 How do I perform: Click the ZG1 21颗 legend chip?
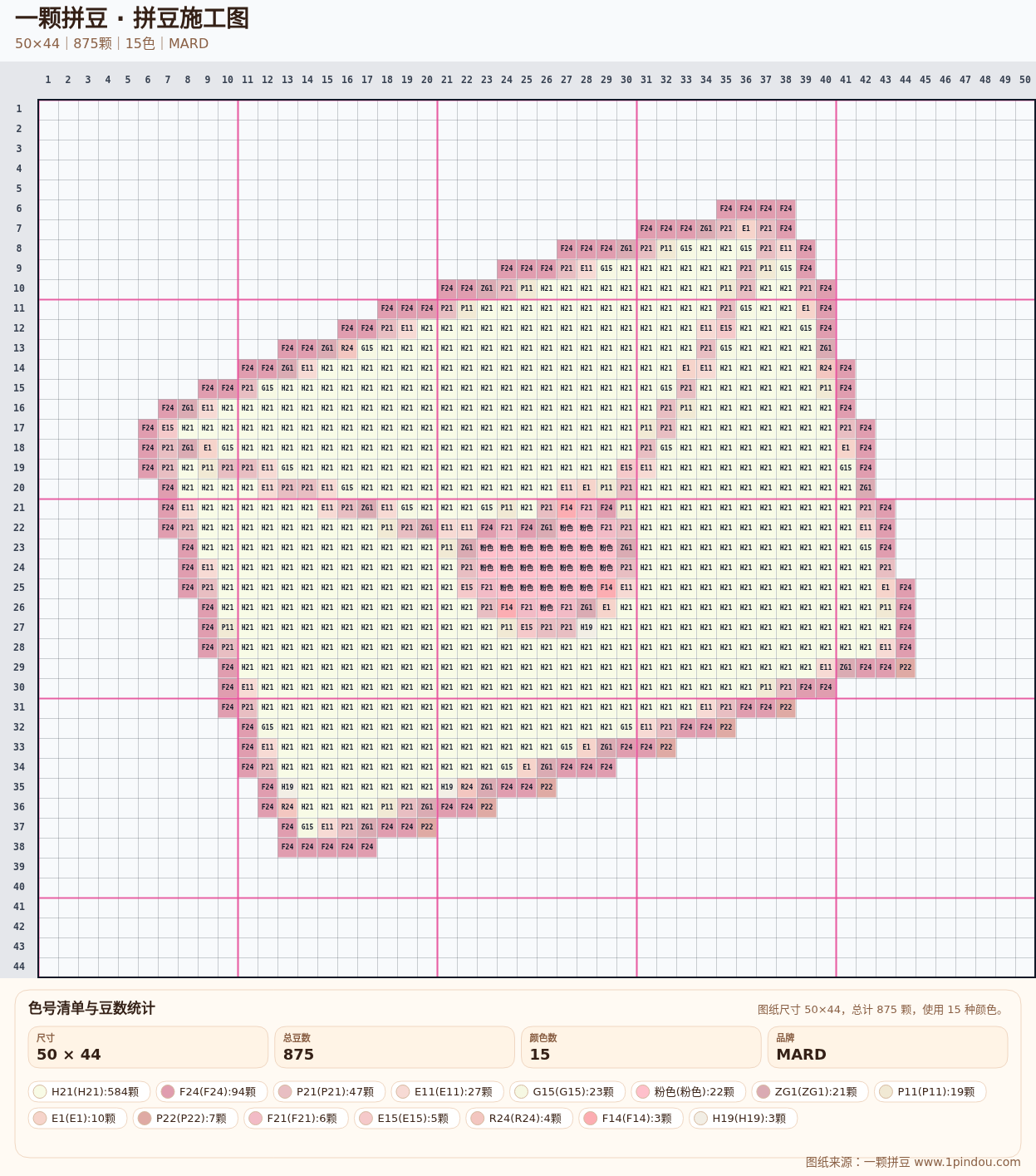810,1091
